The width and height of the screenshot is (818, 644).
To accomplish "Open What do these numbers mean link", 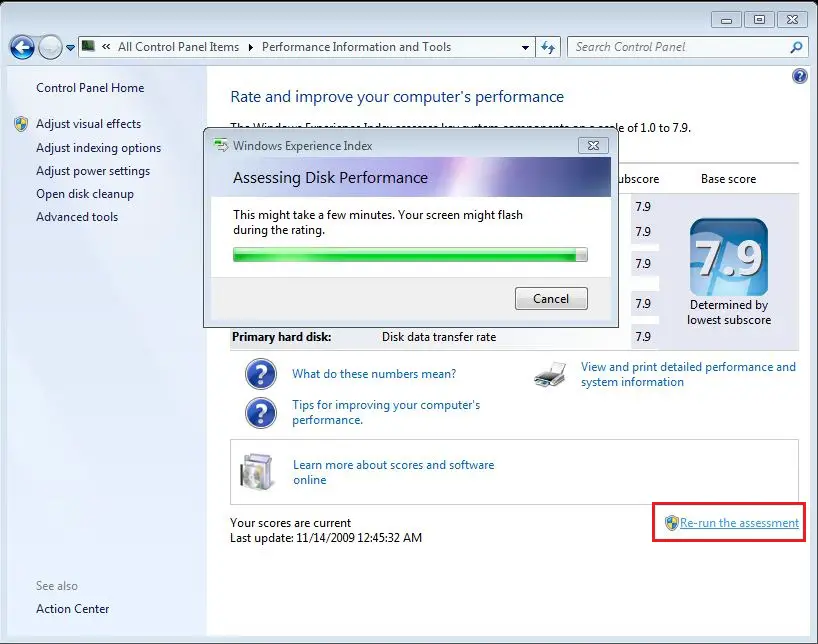I will [x=374, y=374].
